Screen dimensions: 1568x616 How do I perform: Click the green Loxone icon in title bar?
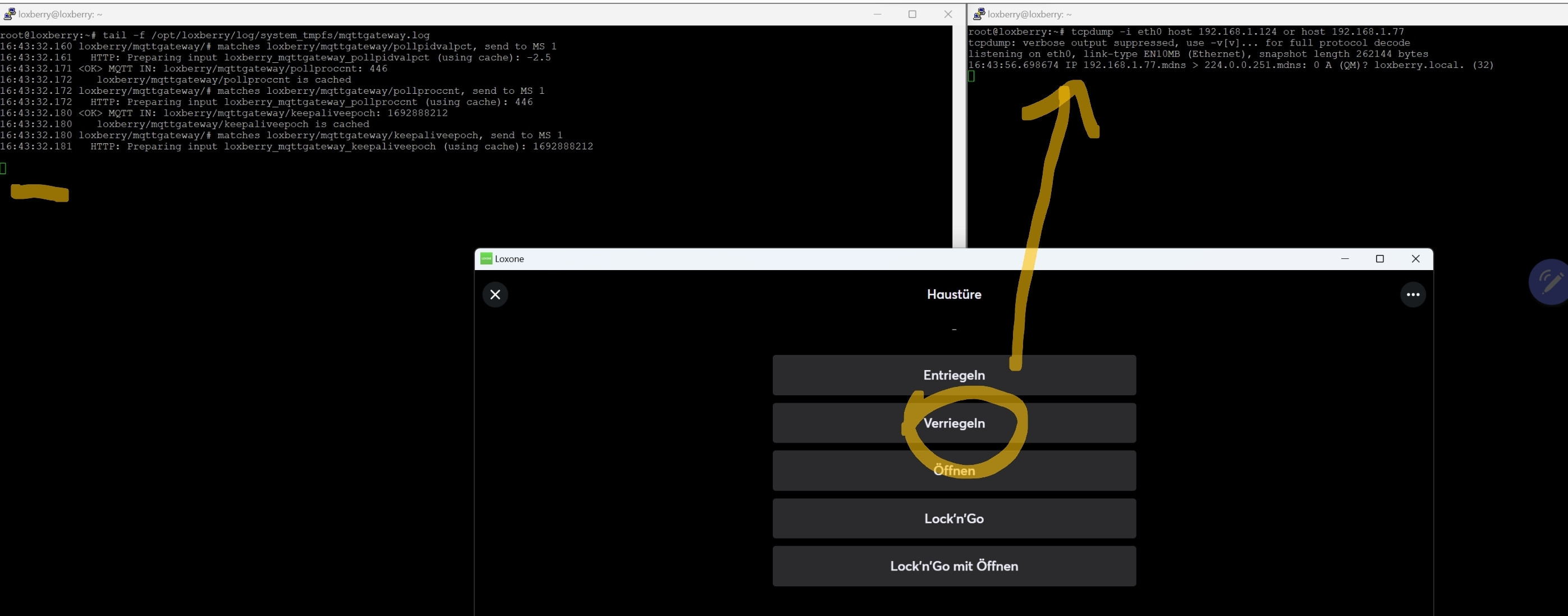click(x=486, y=258)
